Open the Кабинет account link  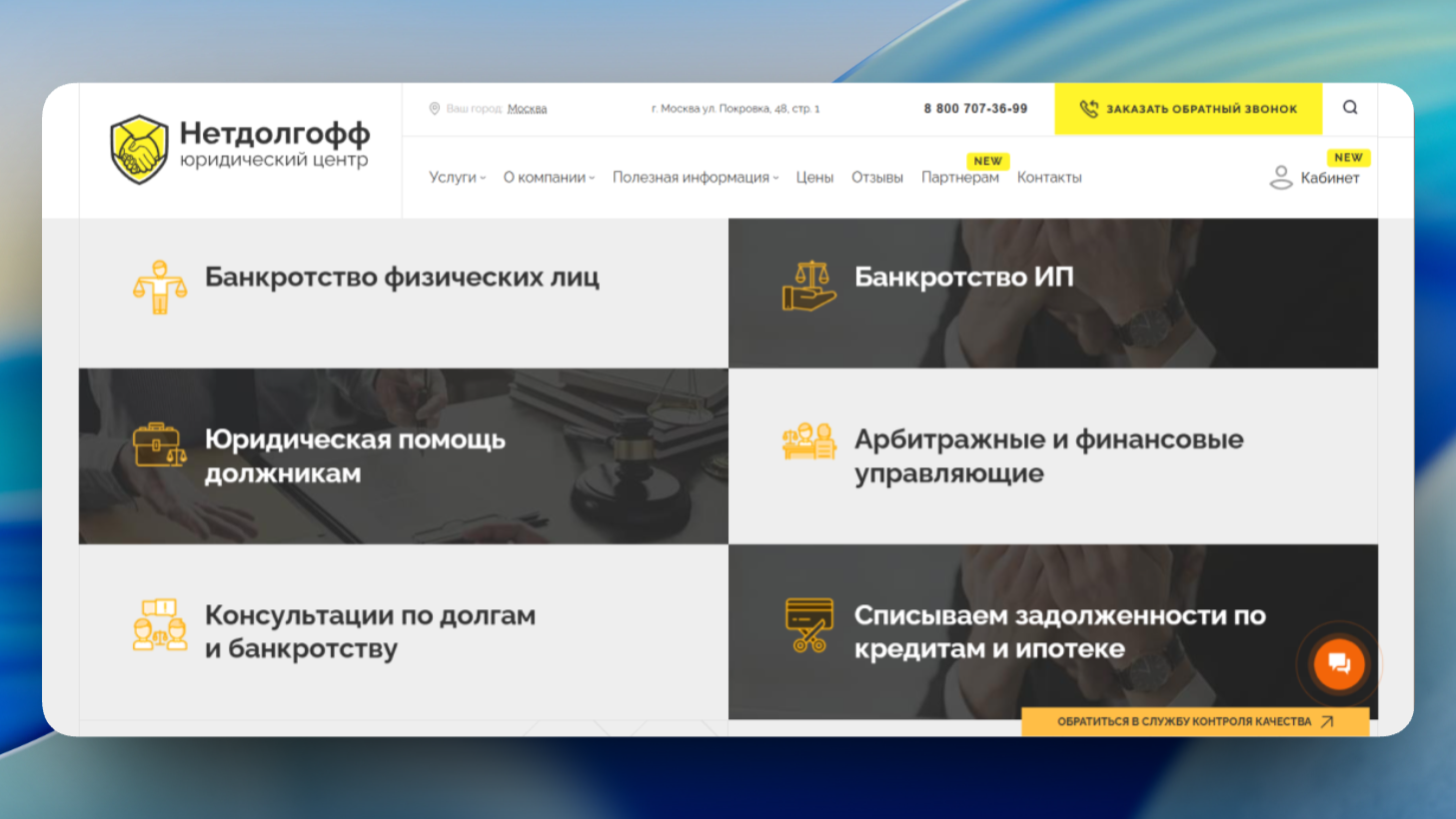pyautogui.click(x=1330, y=178)
